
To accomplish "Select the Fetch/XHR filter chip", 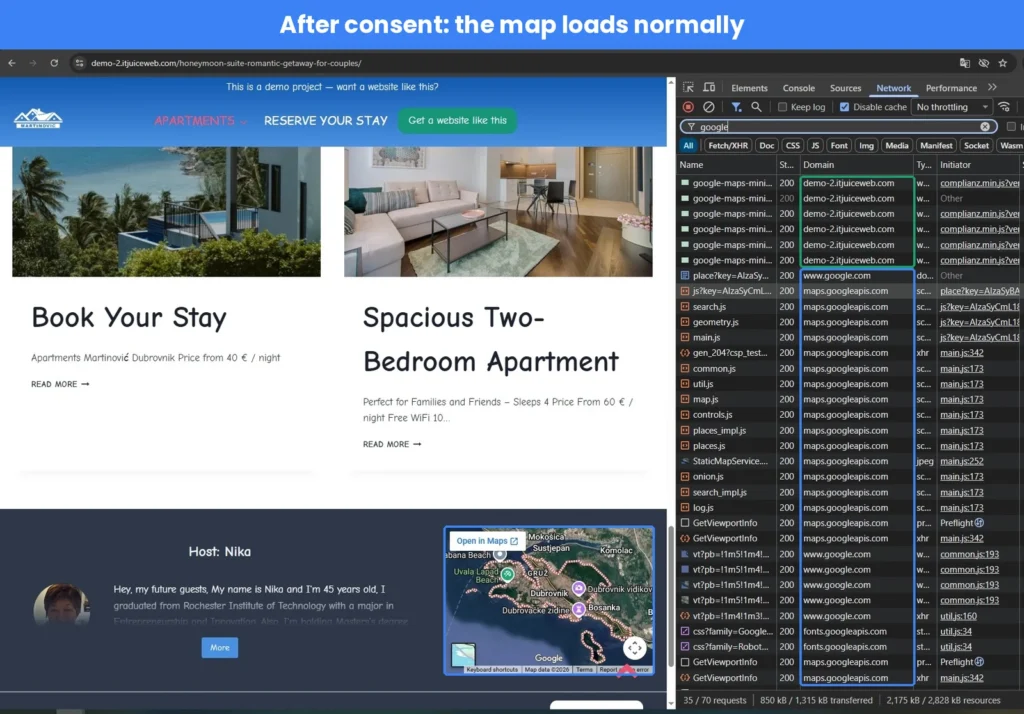I will click(728, 146).
